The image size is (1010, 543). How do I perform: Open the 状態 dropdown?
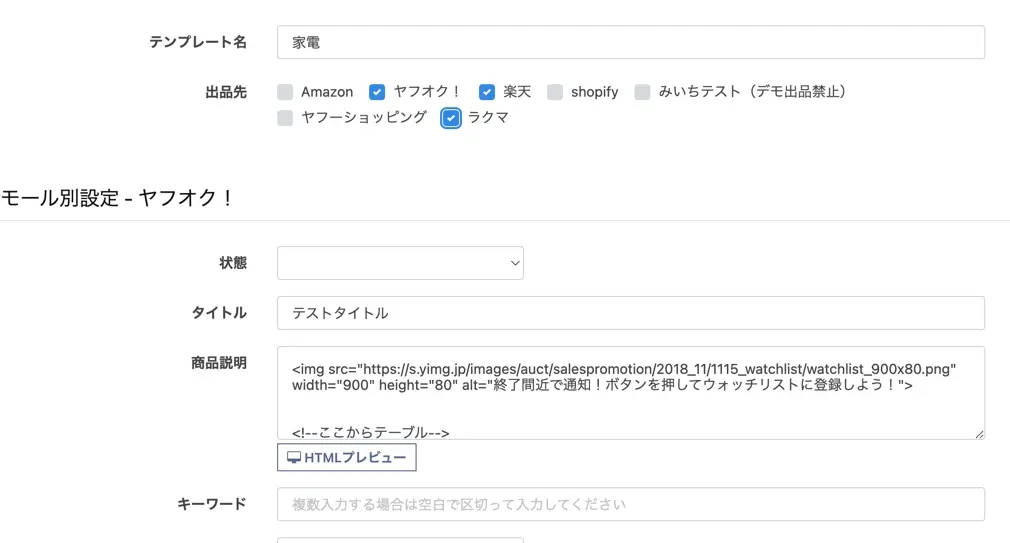tap(400, 263)
